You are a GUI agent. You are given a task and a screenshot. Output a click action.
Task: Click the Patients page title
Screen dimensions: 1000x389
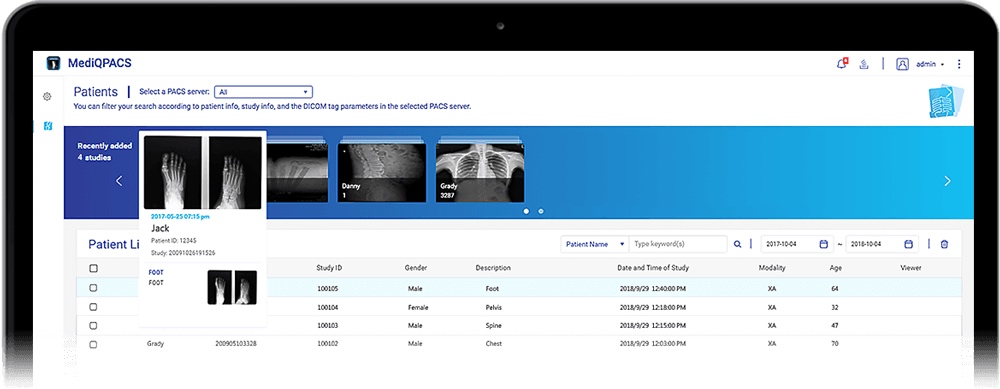click(96, 92)
